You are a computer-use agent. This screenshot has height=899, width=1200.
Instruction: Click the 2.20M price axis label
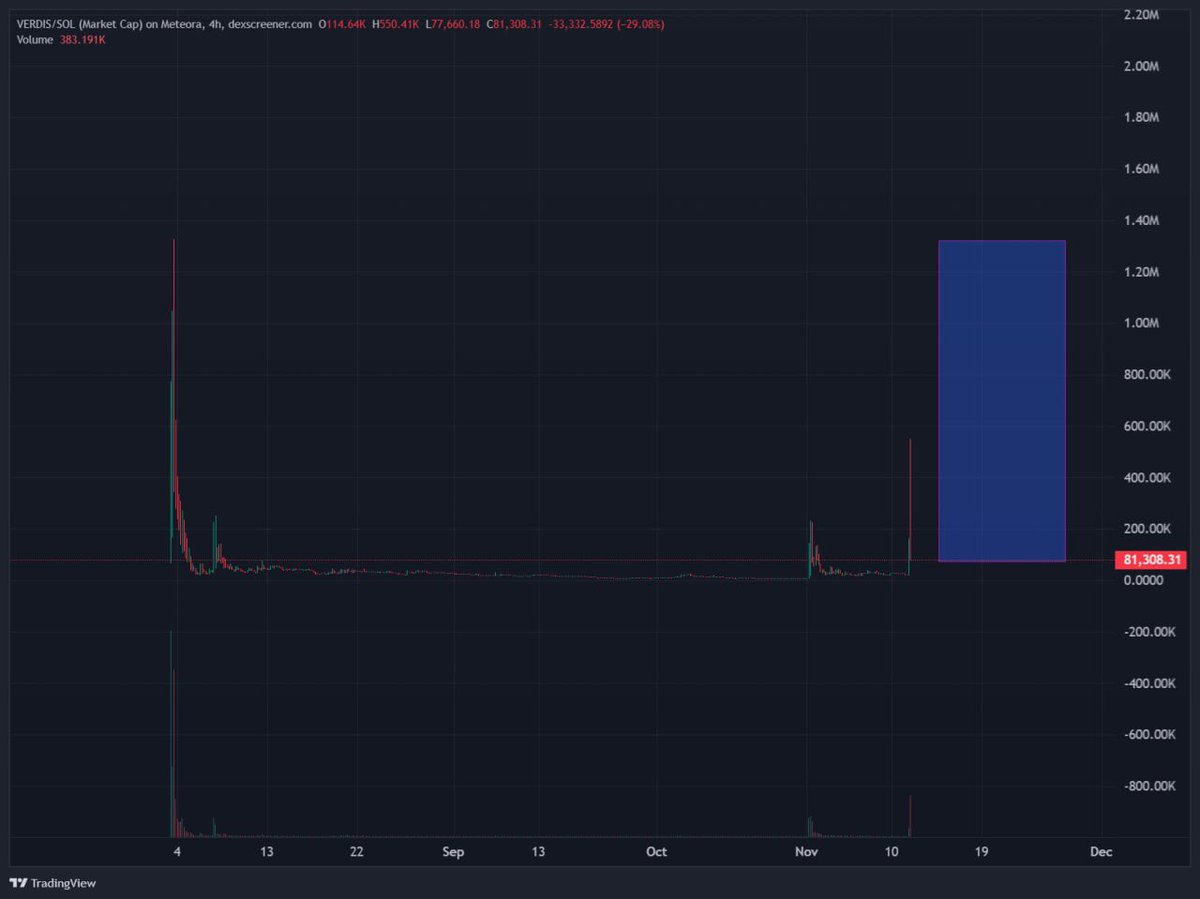tap(1140, 15)
